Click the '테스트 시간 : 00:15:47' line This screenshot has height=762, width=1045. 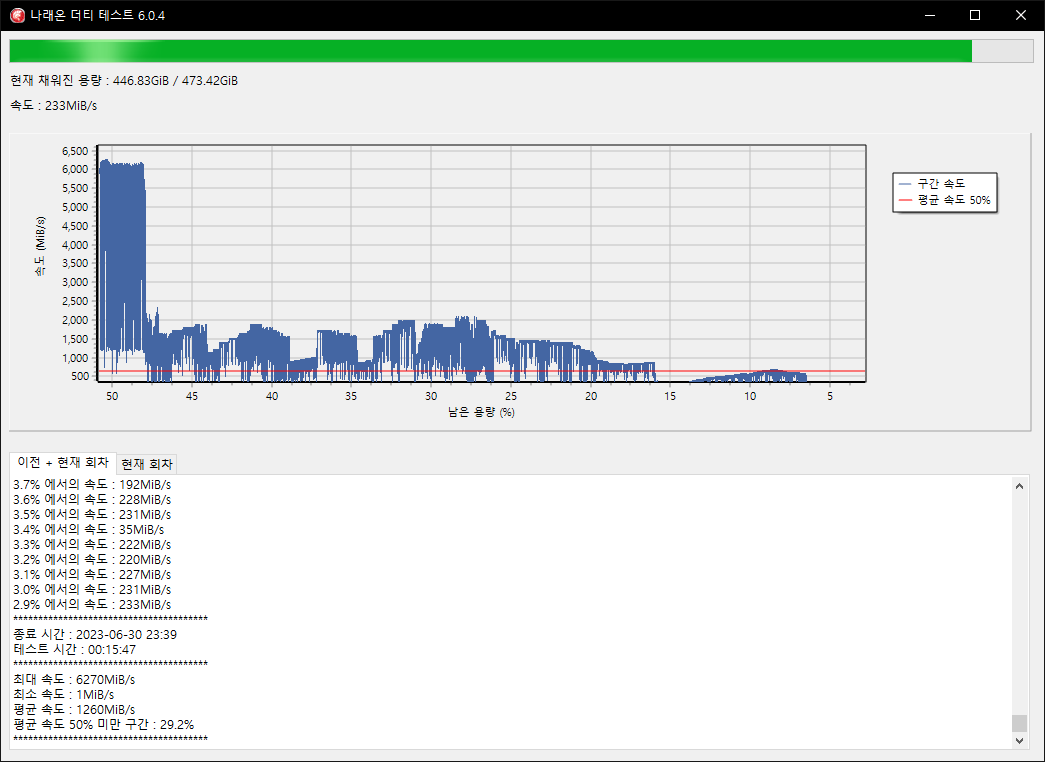75,649
